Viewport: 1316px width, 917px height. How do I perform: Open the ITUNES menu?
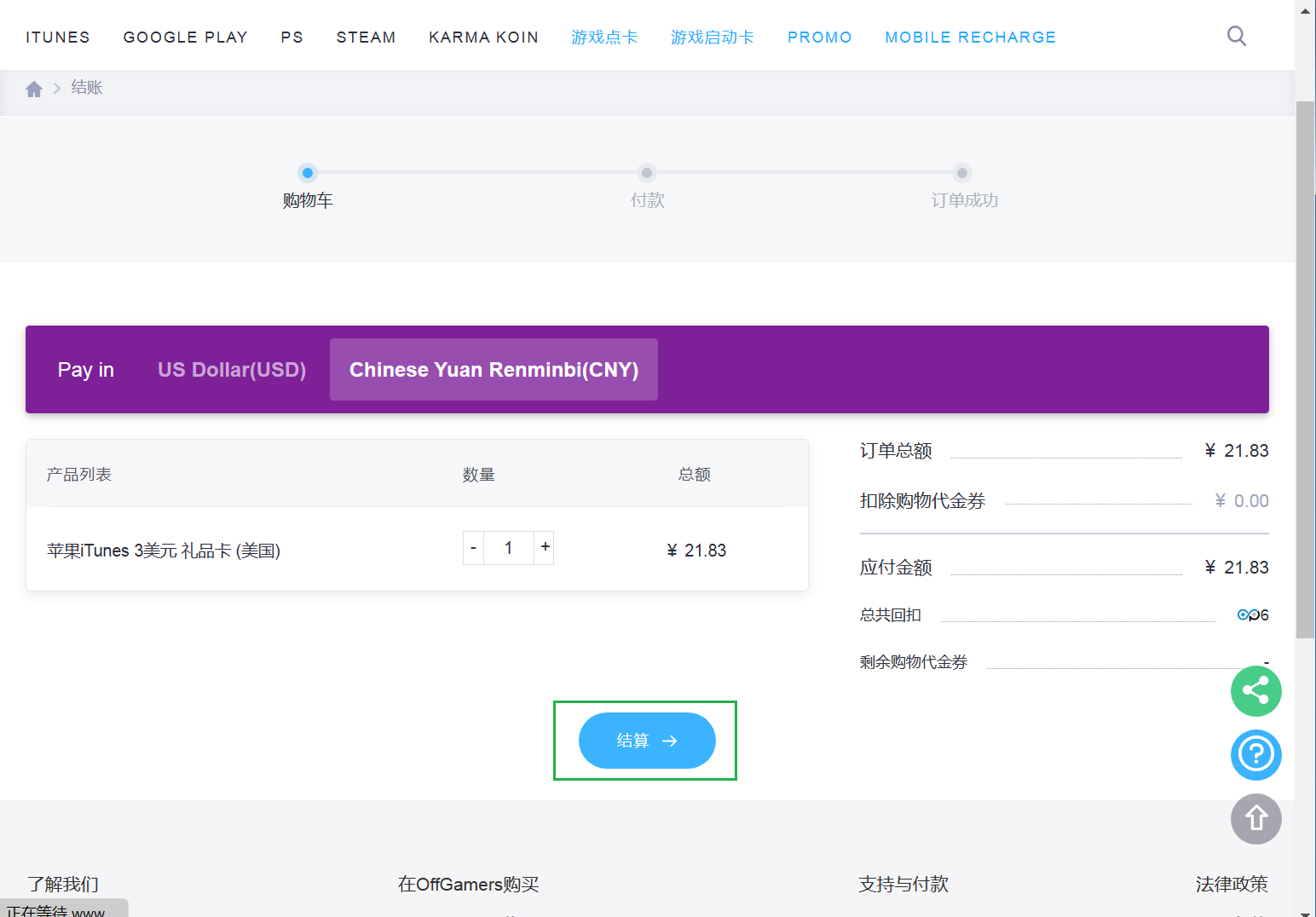58,37
